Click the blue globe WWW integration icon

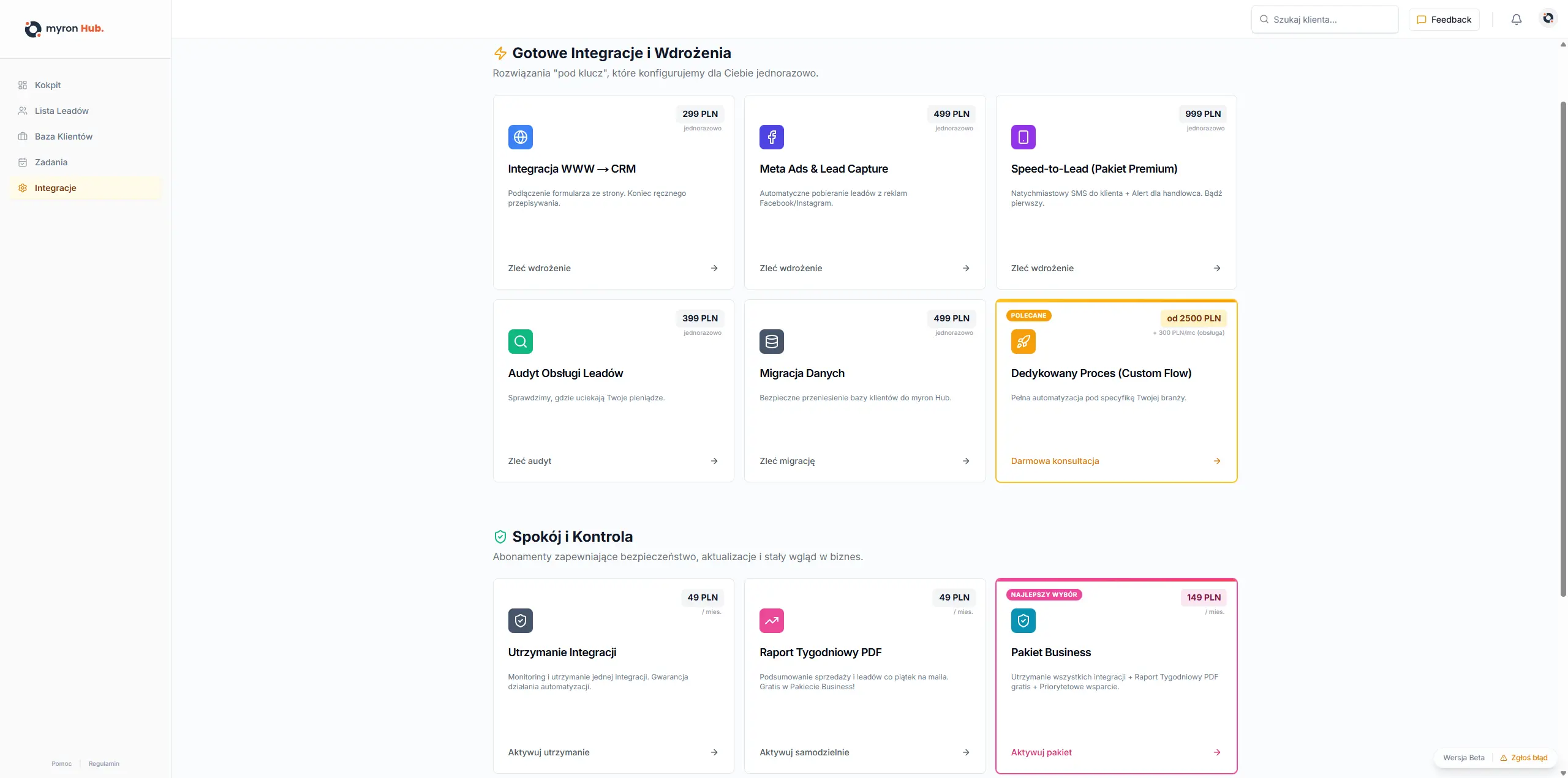pos(520,137)
